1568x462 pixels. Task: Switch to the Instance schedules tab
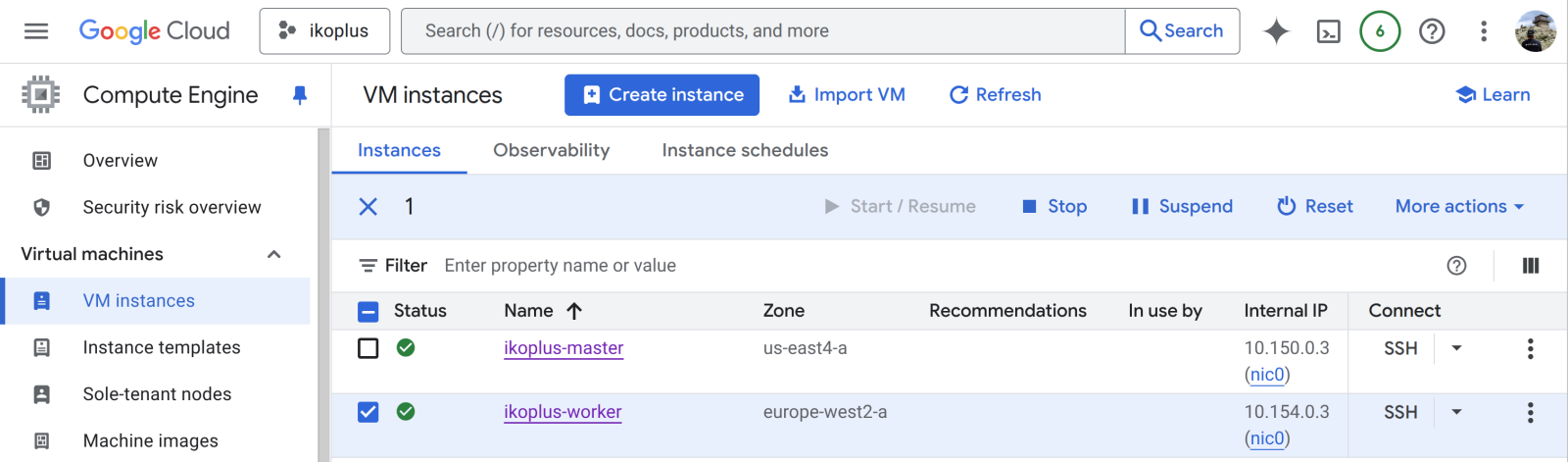point(745,150)
